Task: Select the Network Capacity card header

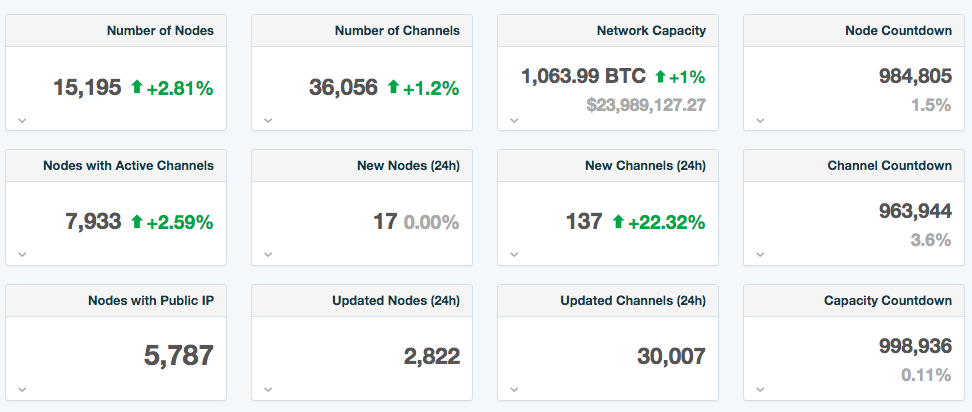Action: 651,31
